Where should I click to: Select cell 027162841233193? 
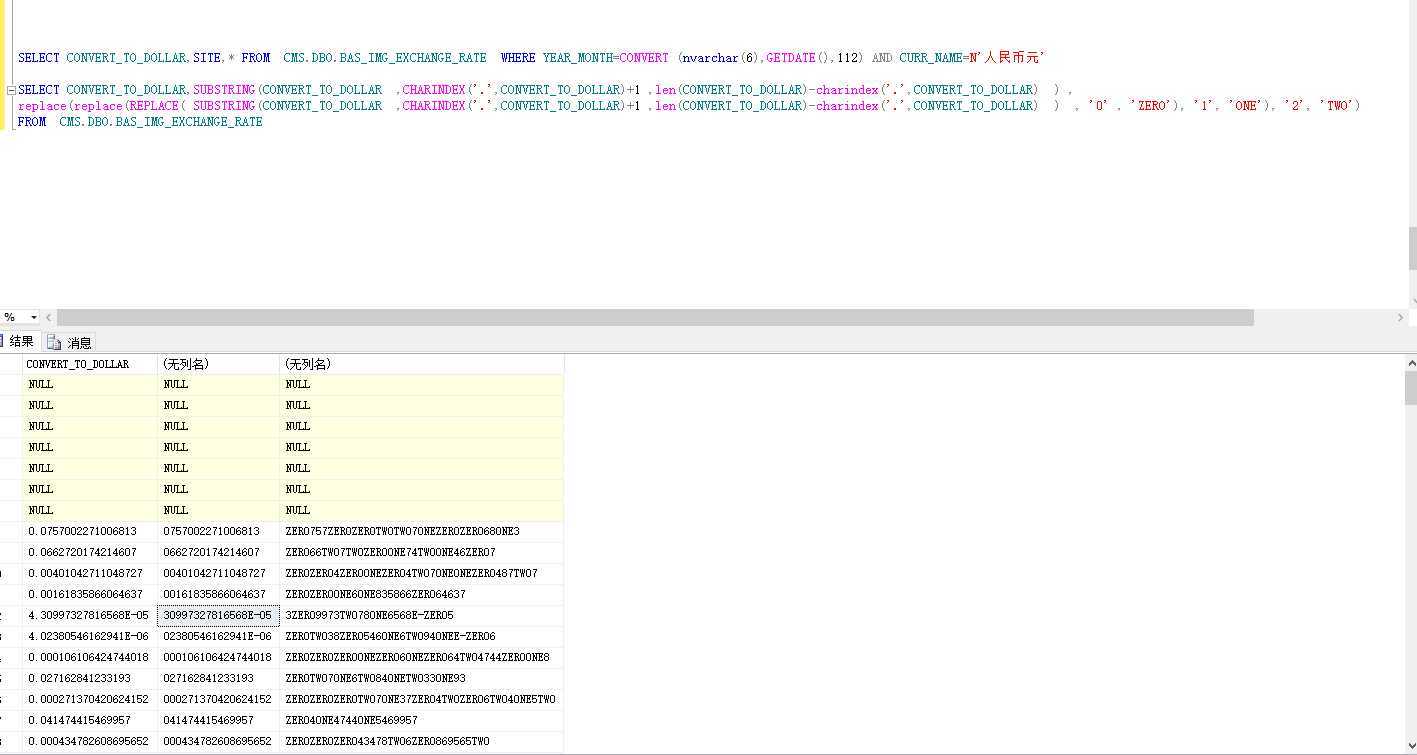pos(218,678)
